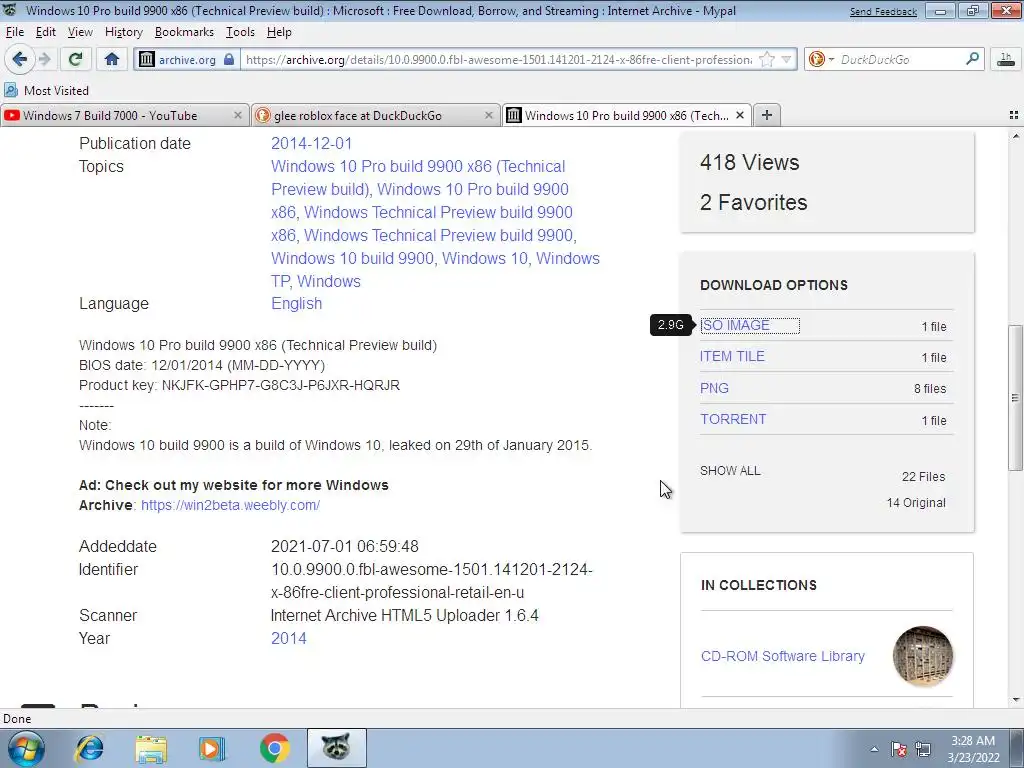The height and width of the screenshot is (768, 1024).
Task: Show hidden system tray icons arrow
Action: click(874, 749)
